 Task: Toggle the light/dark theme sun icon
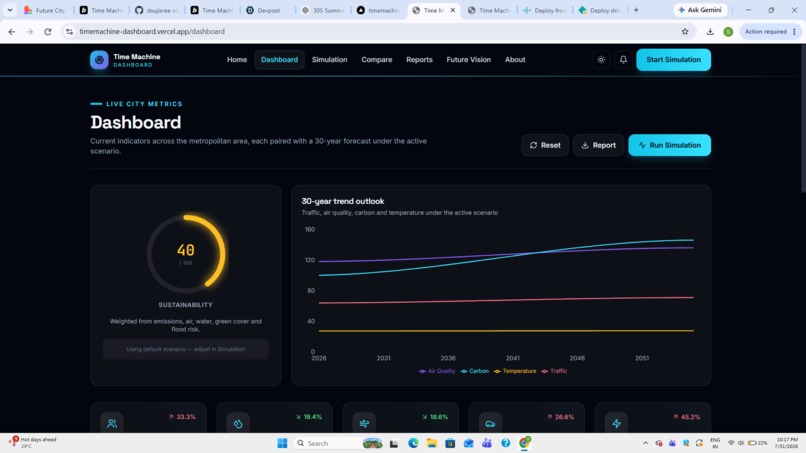tap(601, 60)
